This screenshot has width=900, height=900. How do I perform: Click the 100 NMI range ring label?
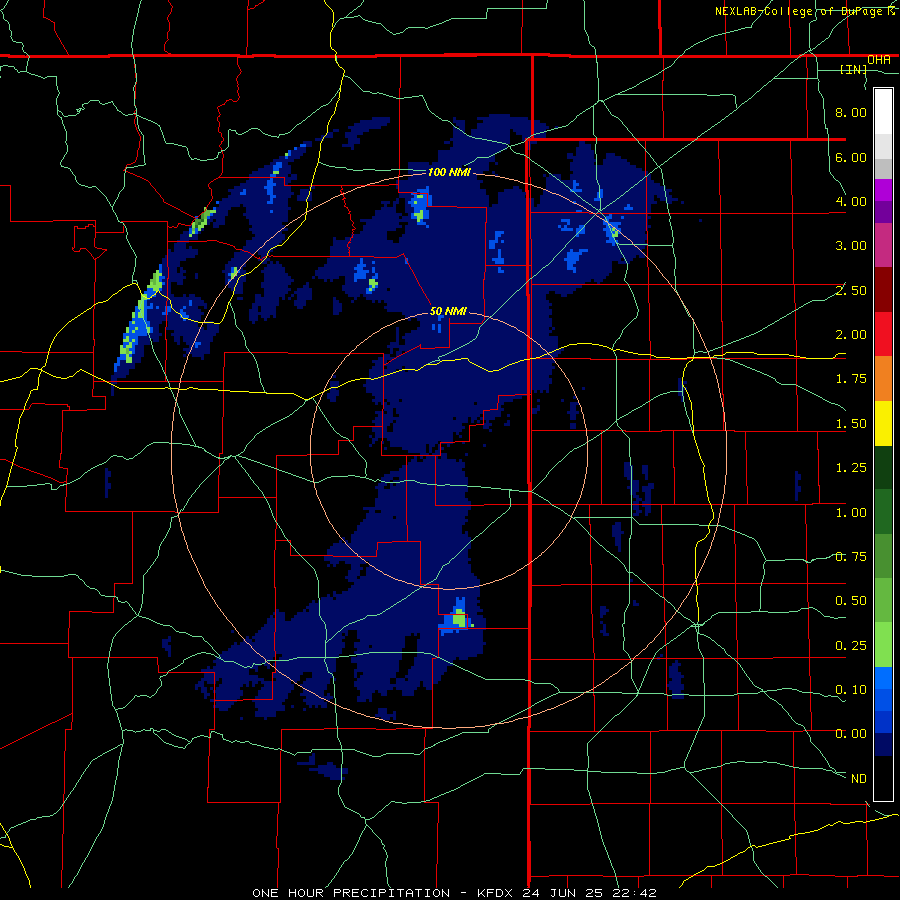pos(449,172)
